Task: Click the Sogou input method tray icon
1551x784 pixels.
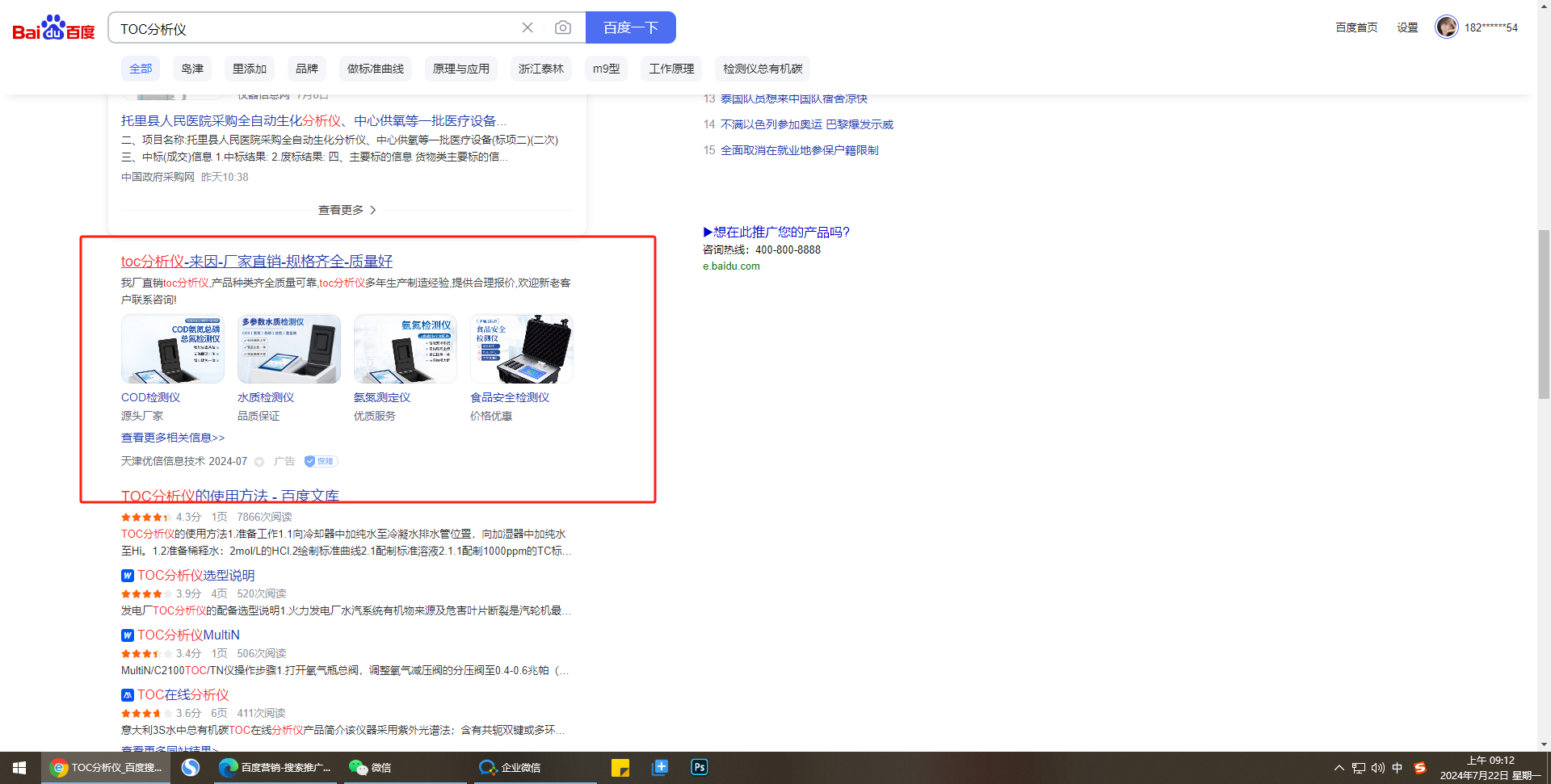Action: pyautogui.click(x=1419, y=768)
